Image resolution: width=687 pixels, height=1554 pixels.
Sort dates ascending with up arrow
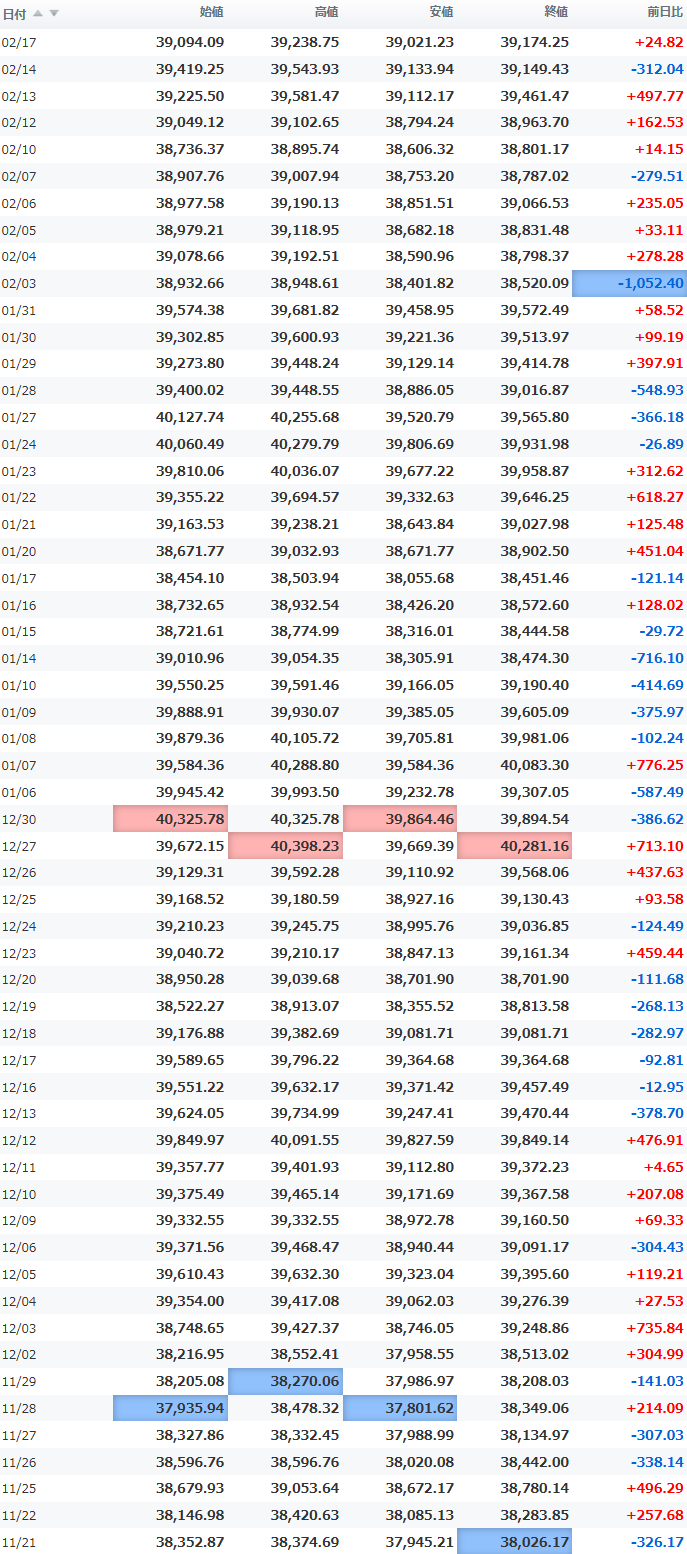(38, 13)
